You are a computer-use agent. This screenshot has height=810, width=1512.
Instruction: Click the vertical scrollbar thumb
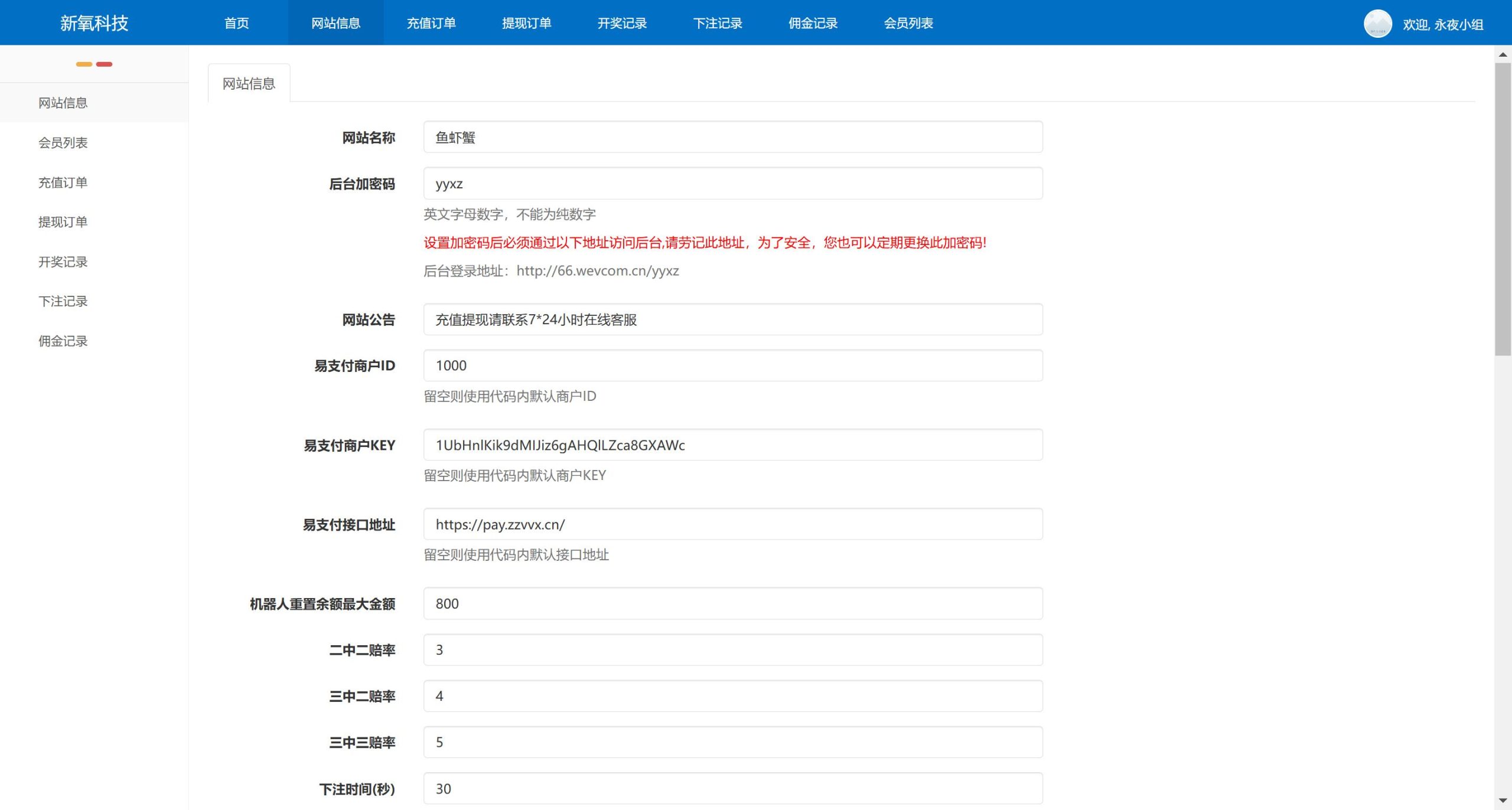pyautogui.click(x=1503, y=209)
